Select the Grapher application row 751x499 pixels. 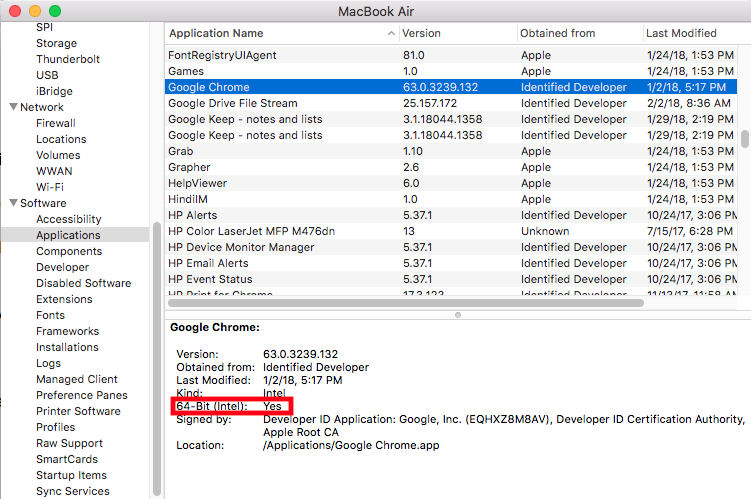click(x=451, y=167)
